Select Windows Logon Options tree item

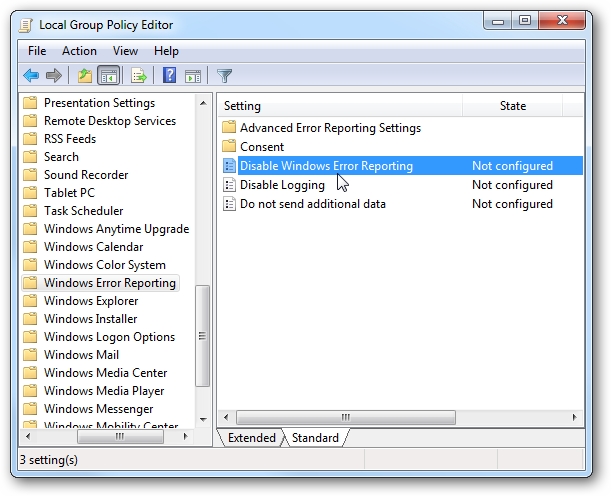[x=109, y=337]
